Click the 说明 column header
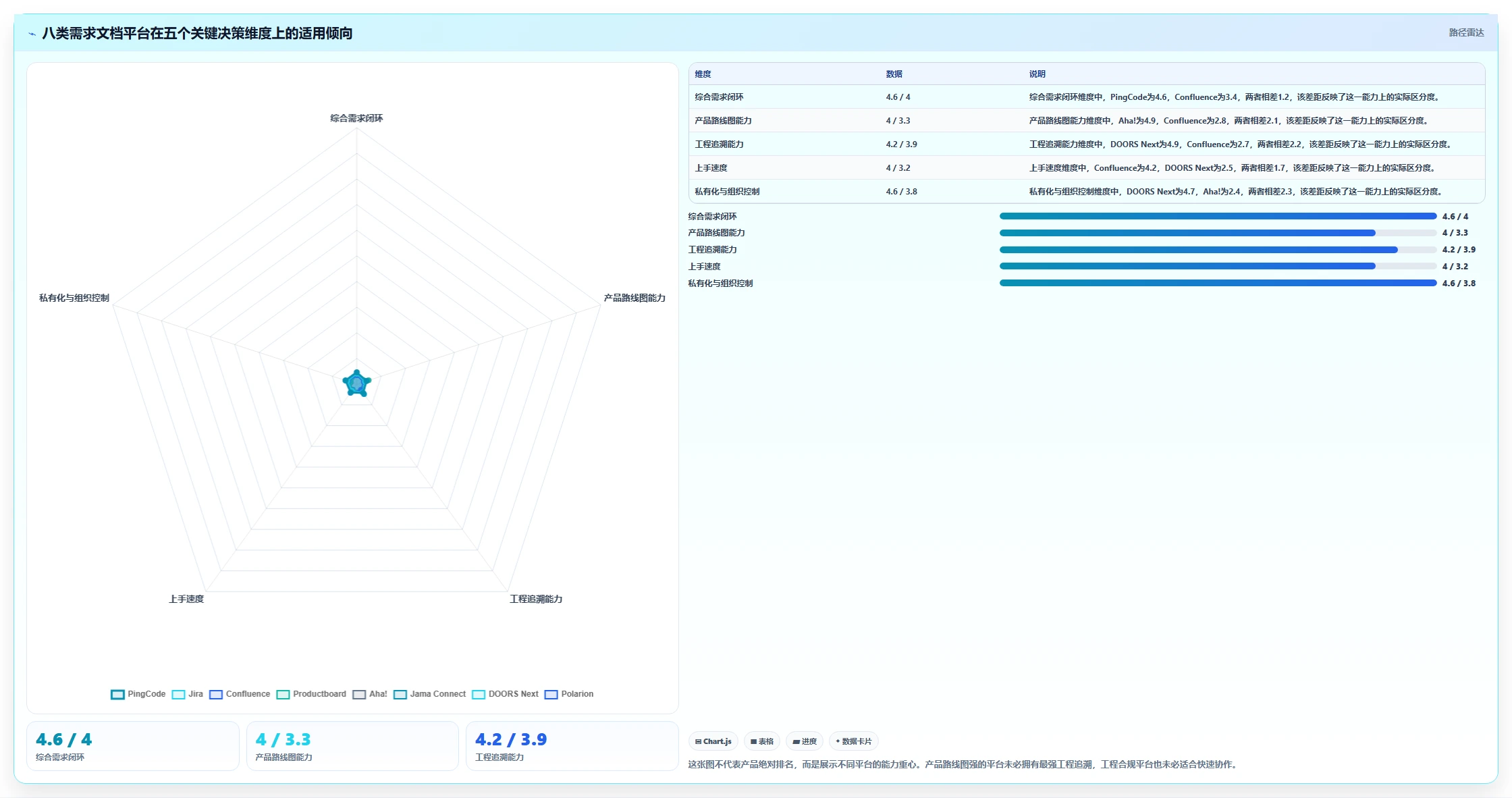1512x798 pixels. (1037, 74)
